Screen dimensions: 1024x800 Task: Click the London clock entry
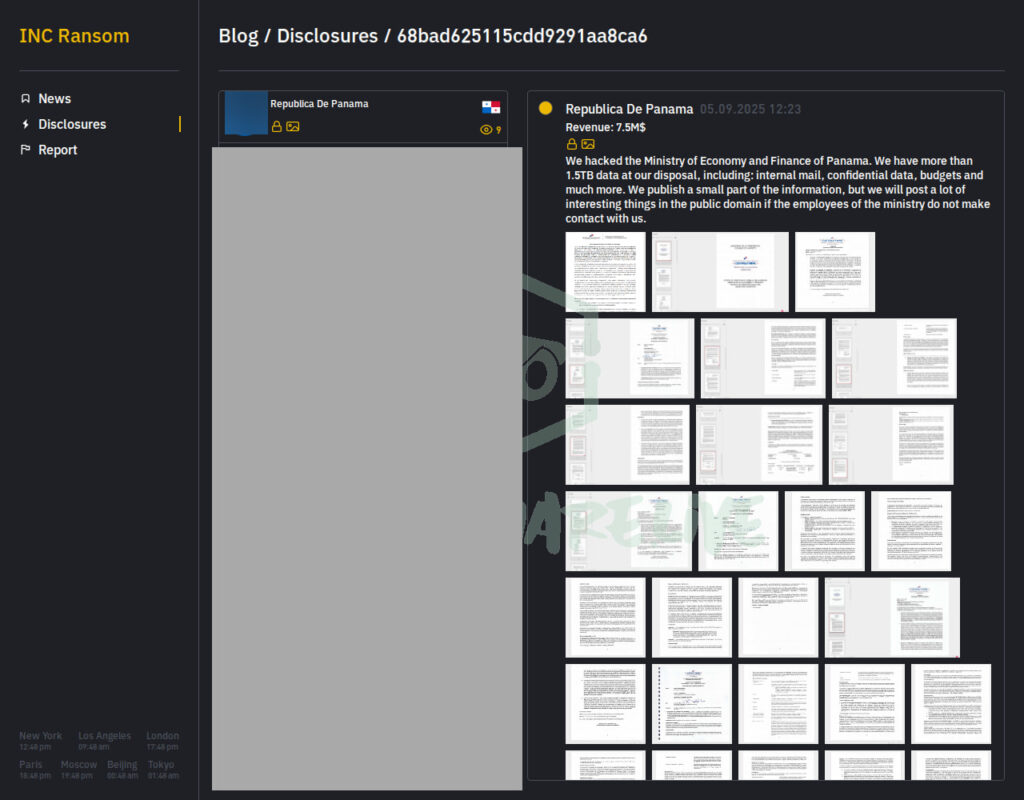pyautogui.click(x=163, y=741)
